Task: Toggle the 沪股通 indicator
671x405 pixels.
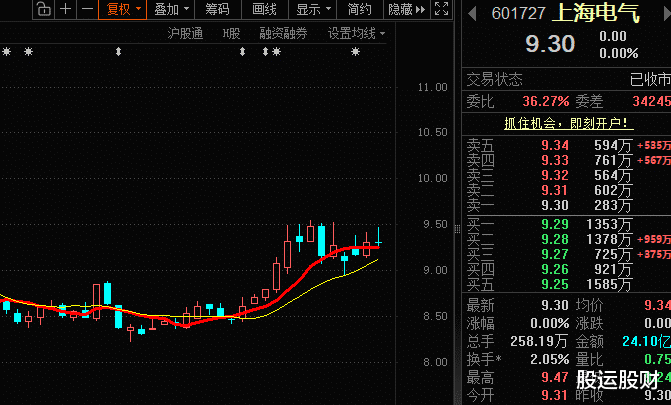Action: (x=185, y=33)
